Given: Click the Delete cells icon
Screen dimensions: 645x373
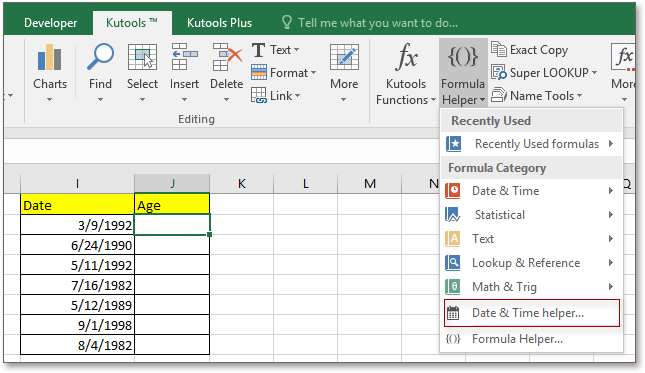Looking at the screenshot, I should [x=227, y=57].
